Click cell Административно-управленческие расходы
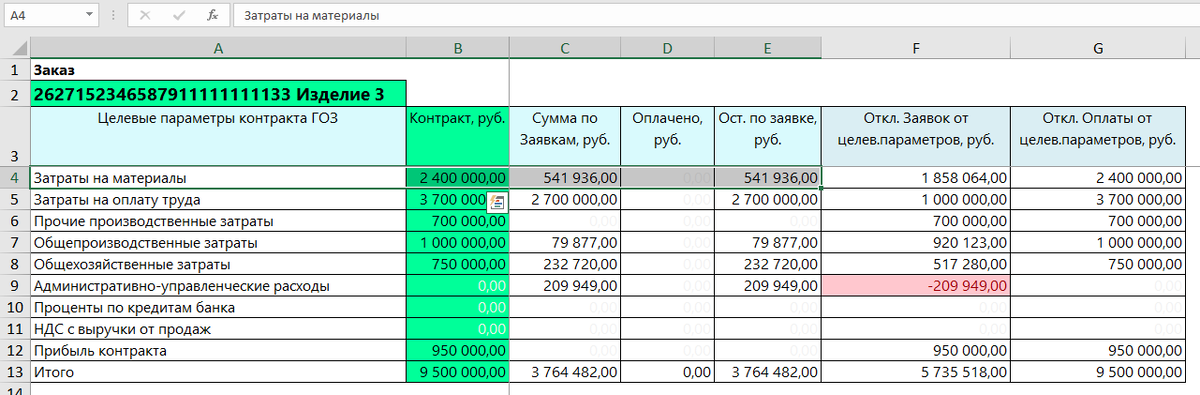Image resolution: width=1200 pixels, height=395 pixels. click(218, 285)
